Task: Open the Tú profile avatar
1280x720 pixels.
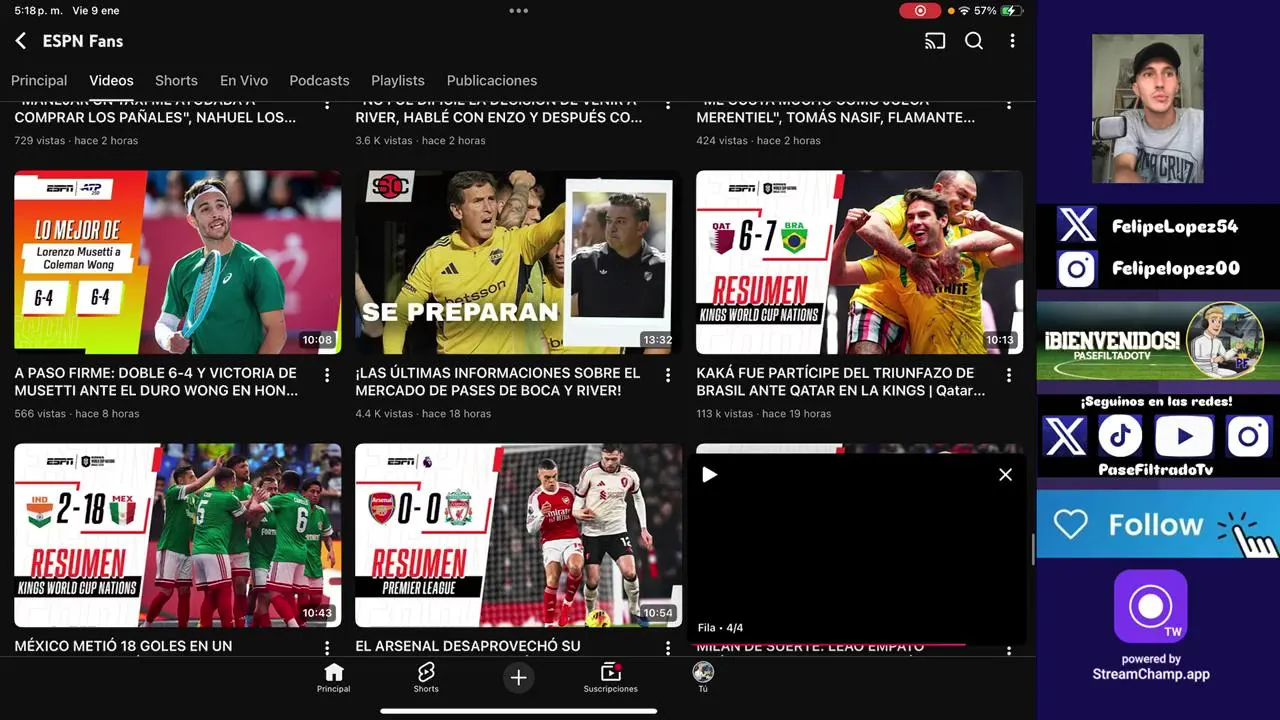Action: point(703,678)
